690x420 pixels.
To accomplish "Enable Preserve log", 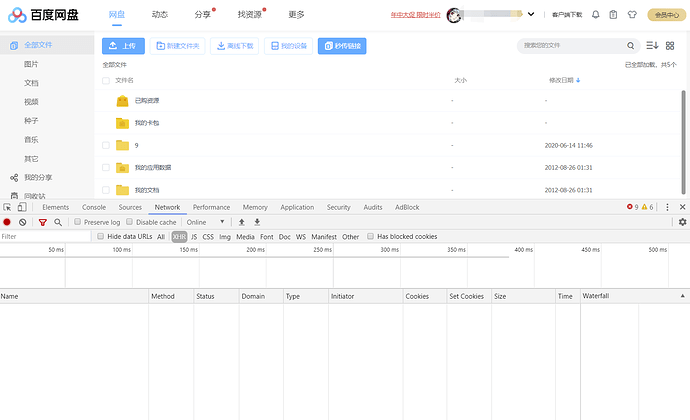I will 77,222.
